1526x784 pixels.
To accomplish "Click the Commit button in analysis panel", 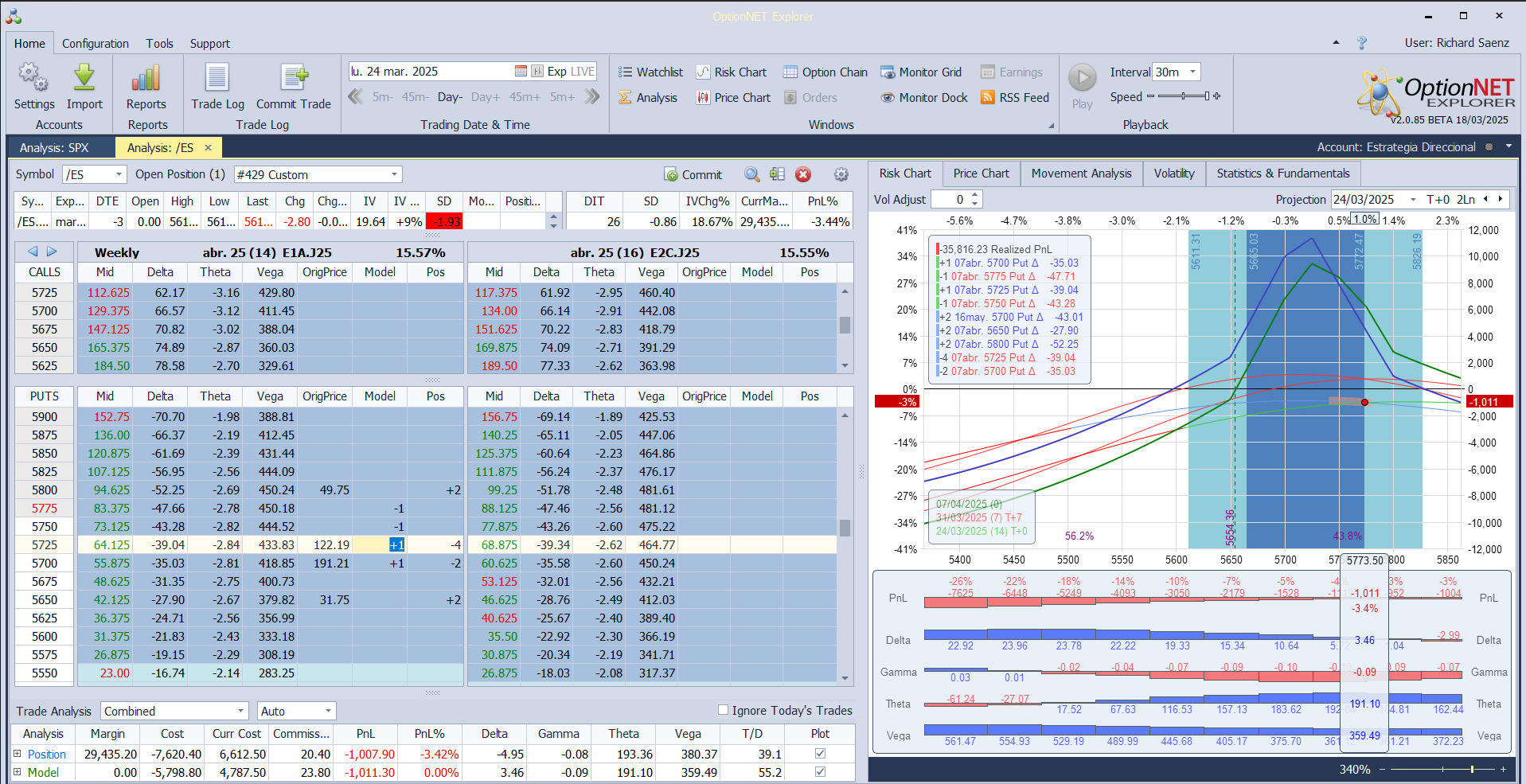I will tap(693, 174).
